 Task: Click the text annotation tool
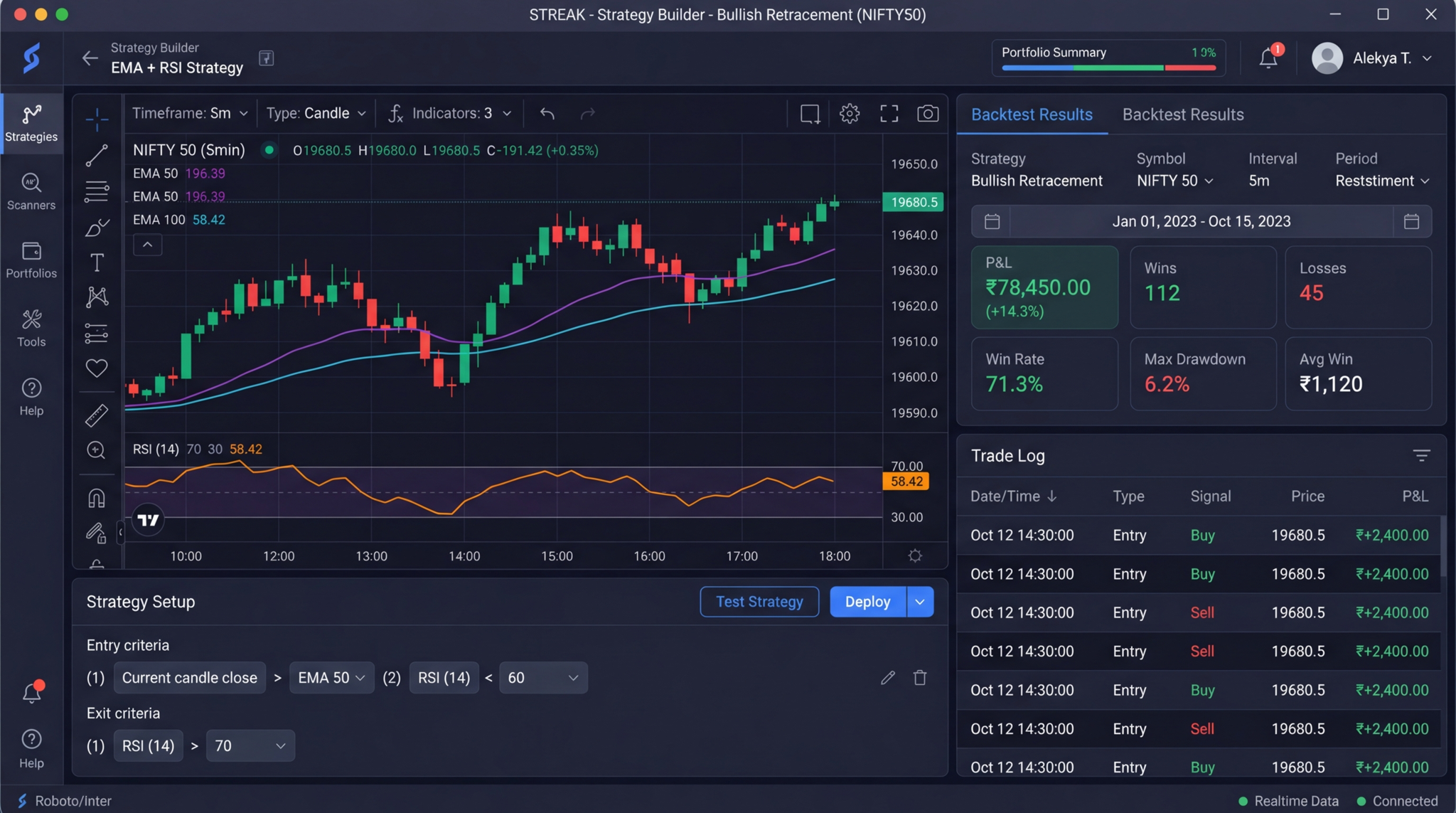pyautogui.click(x=97, y=262)
